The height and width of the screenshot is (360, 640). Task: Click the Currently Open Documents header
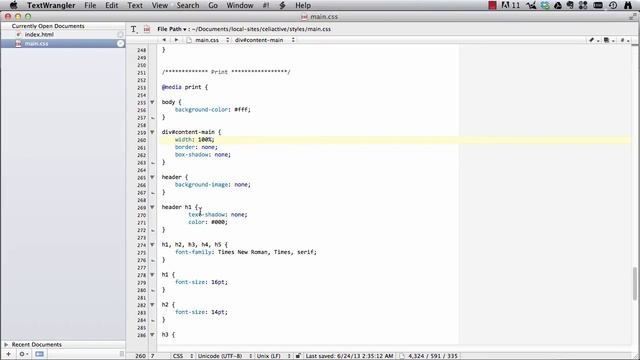point(48,26)
